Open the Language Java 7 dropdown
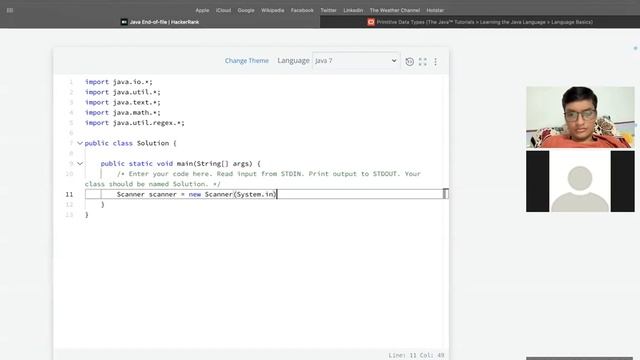640x360 pixels. [356, 61]
